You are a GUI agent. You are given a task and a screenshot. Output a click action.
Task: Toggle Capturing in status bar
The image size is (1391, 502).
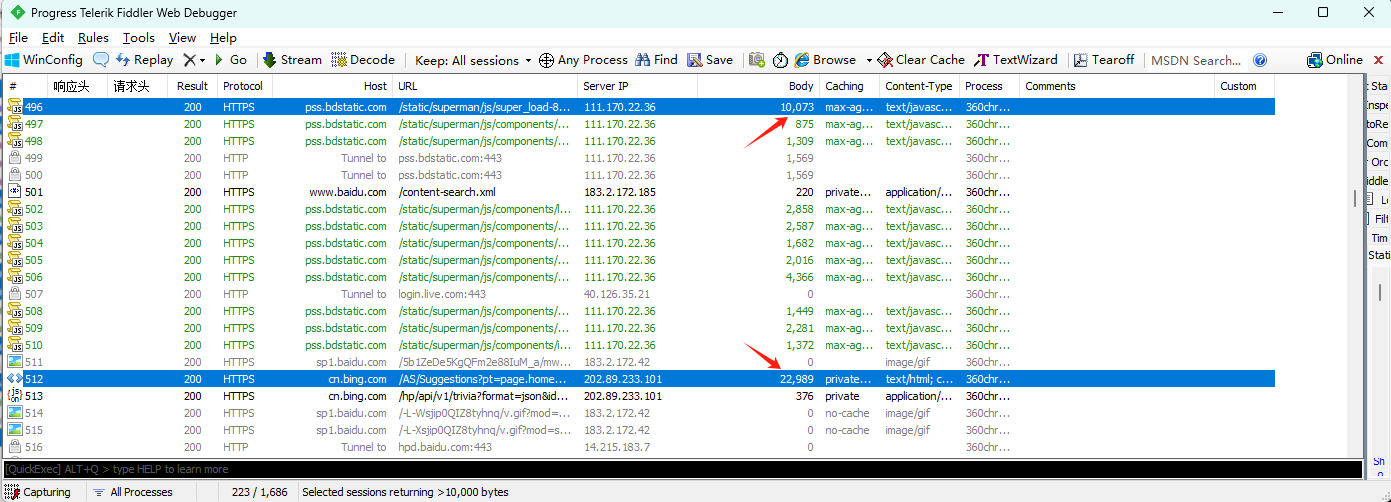[38, 492]
